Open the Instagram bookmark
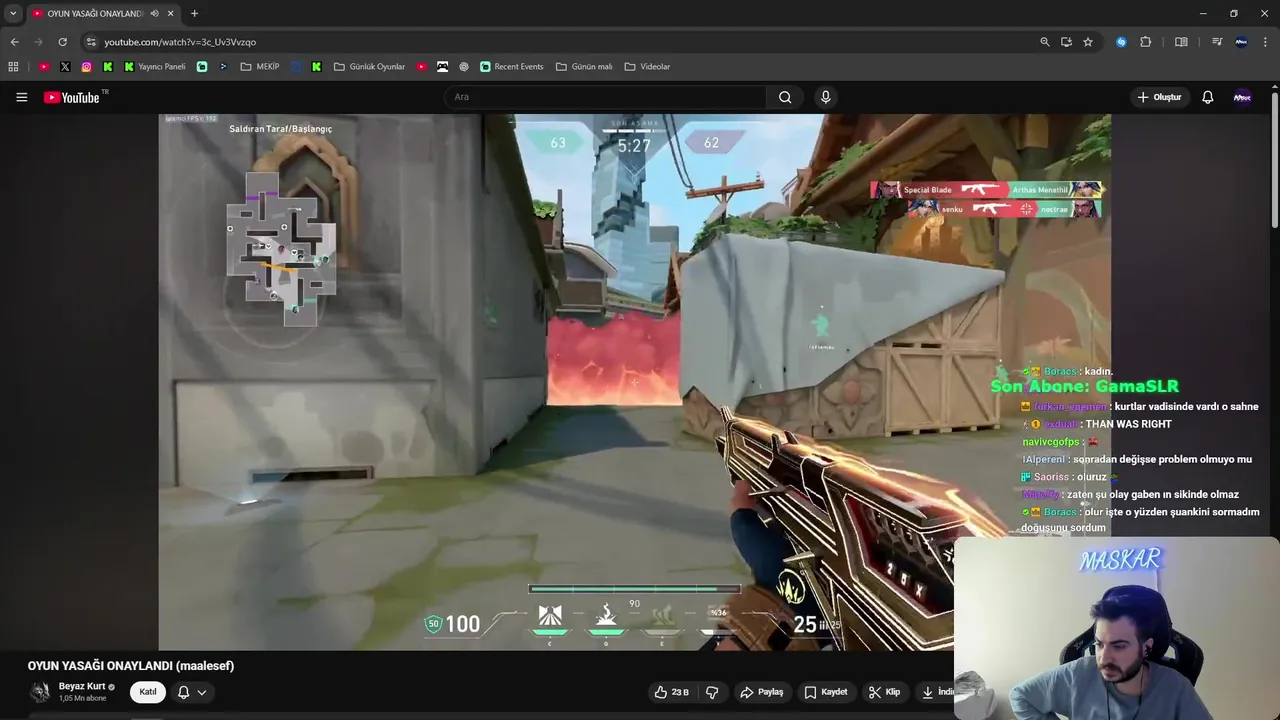Image resolution: width=1280 pixels, height=720 pixels. 86,67
